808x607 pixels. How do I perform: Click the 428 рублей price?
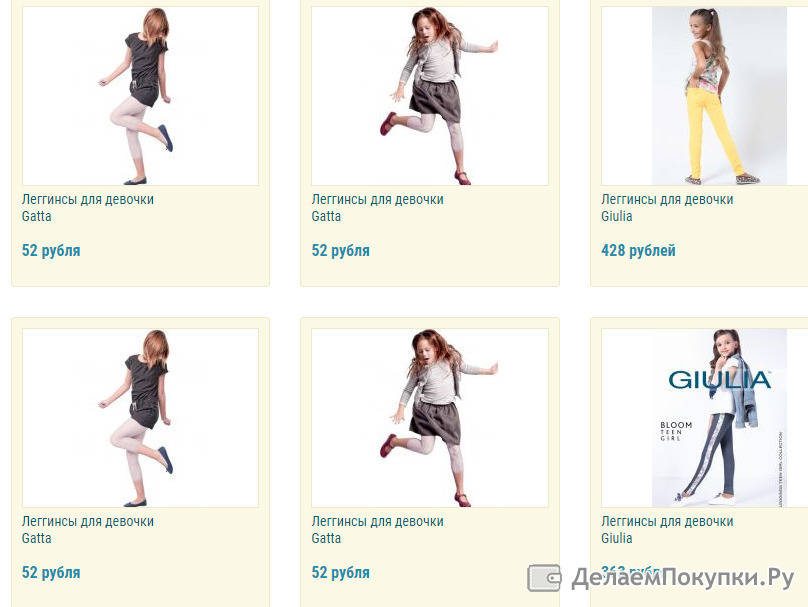pyautogui.click(x=638, y=251)
